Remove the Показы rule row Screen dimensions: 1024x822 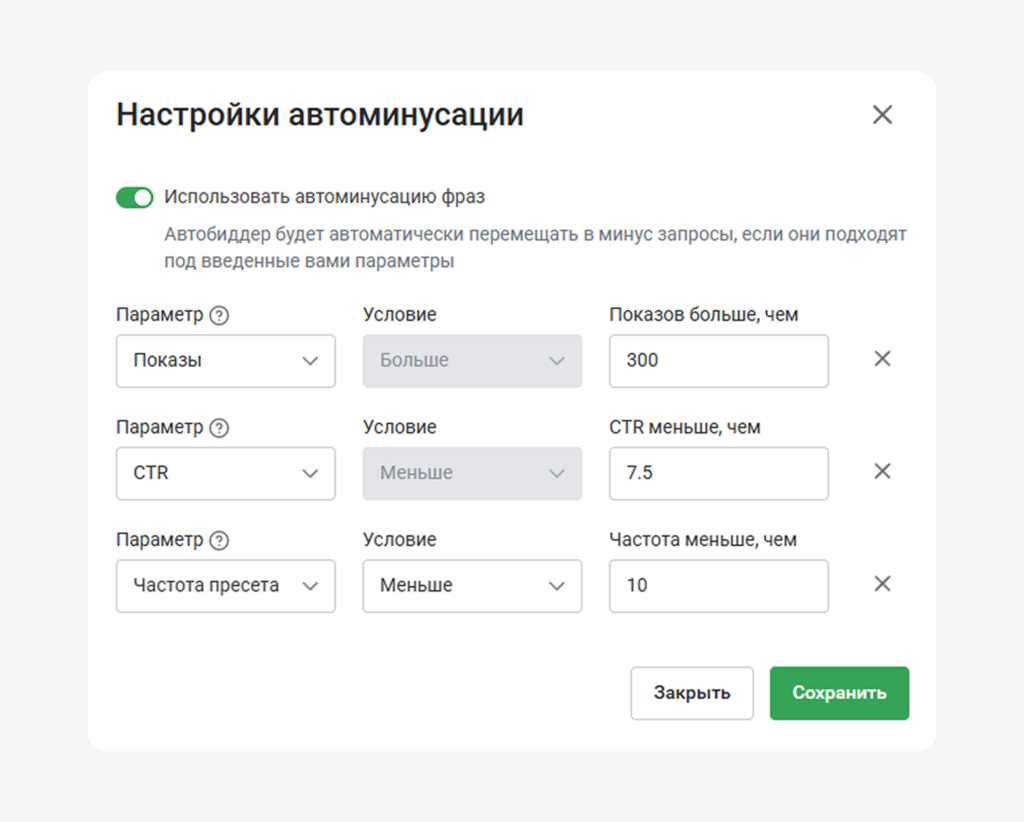click(x=882, y=358)
